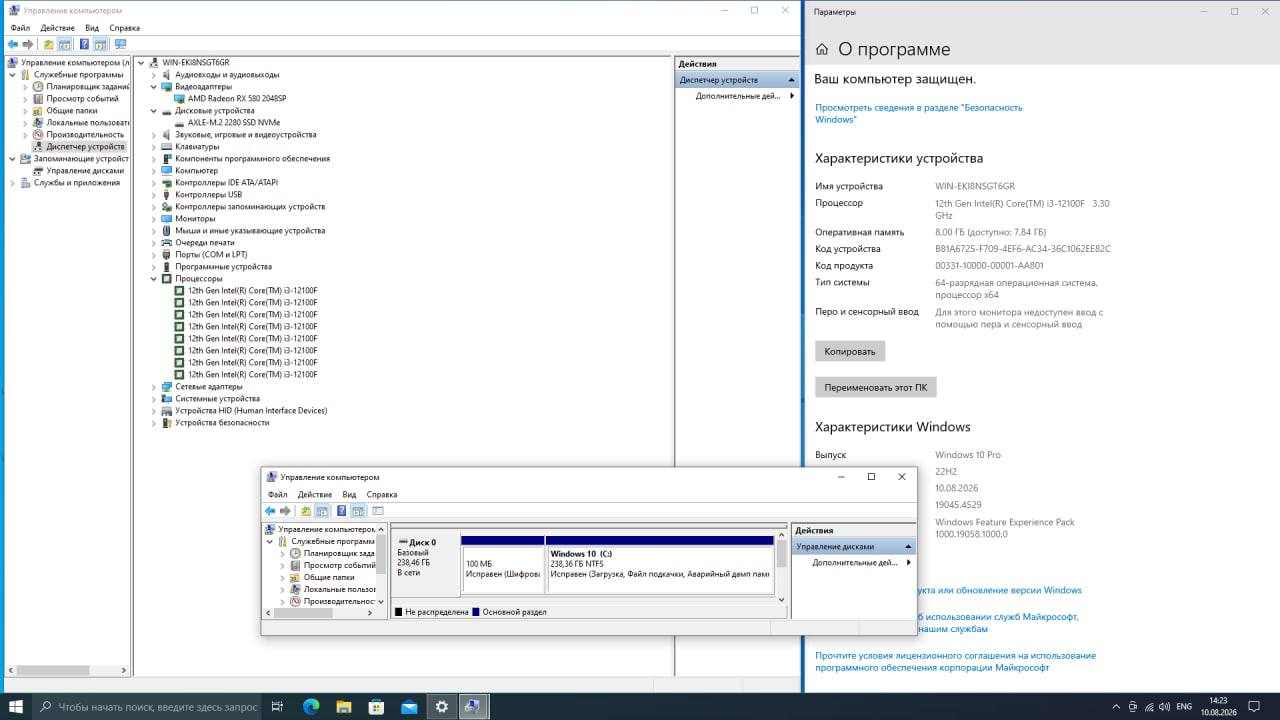Screen dimensions: 1280x720
Task: Launch Microsoft Edge from the taskbar
Action: tap(311, 706)
